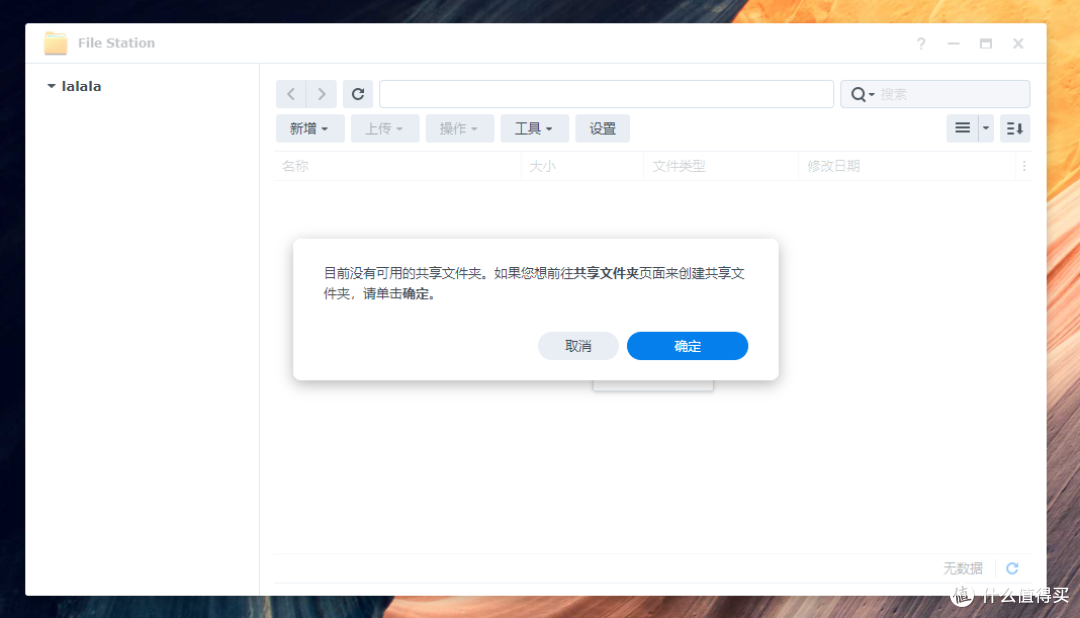The height and width of the screenshot is (618, 1080).
Task: Switch to list view mode icon
Action: [962, 128]
